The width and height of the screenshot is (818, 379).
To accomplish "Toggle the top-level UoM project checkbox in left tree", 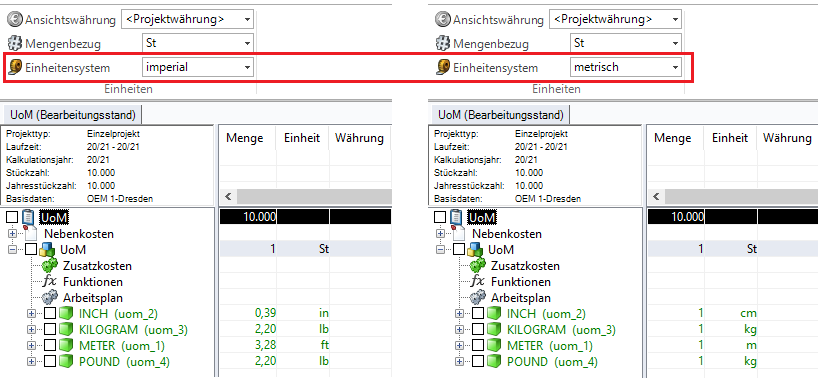I will point(13,217).
